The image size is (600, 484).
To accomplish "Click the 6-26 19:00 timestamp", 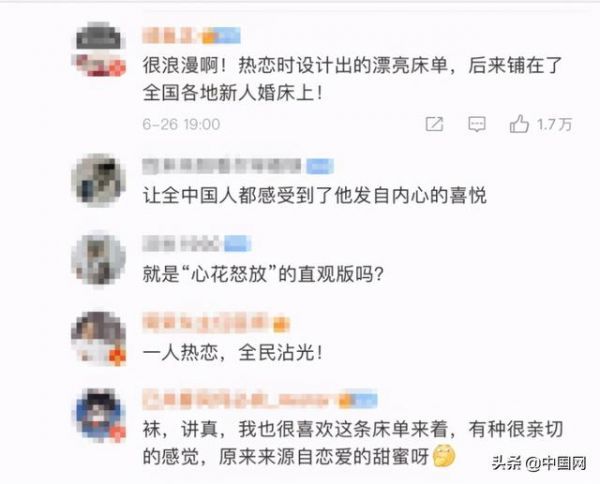I will (181, 124).
